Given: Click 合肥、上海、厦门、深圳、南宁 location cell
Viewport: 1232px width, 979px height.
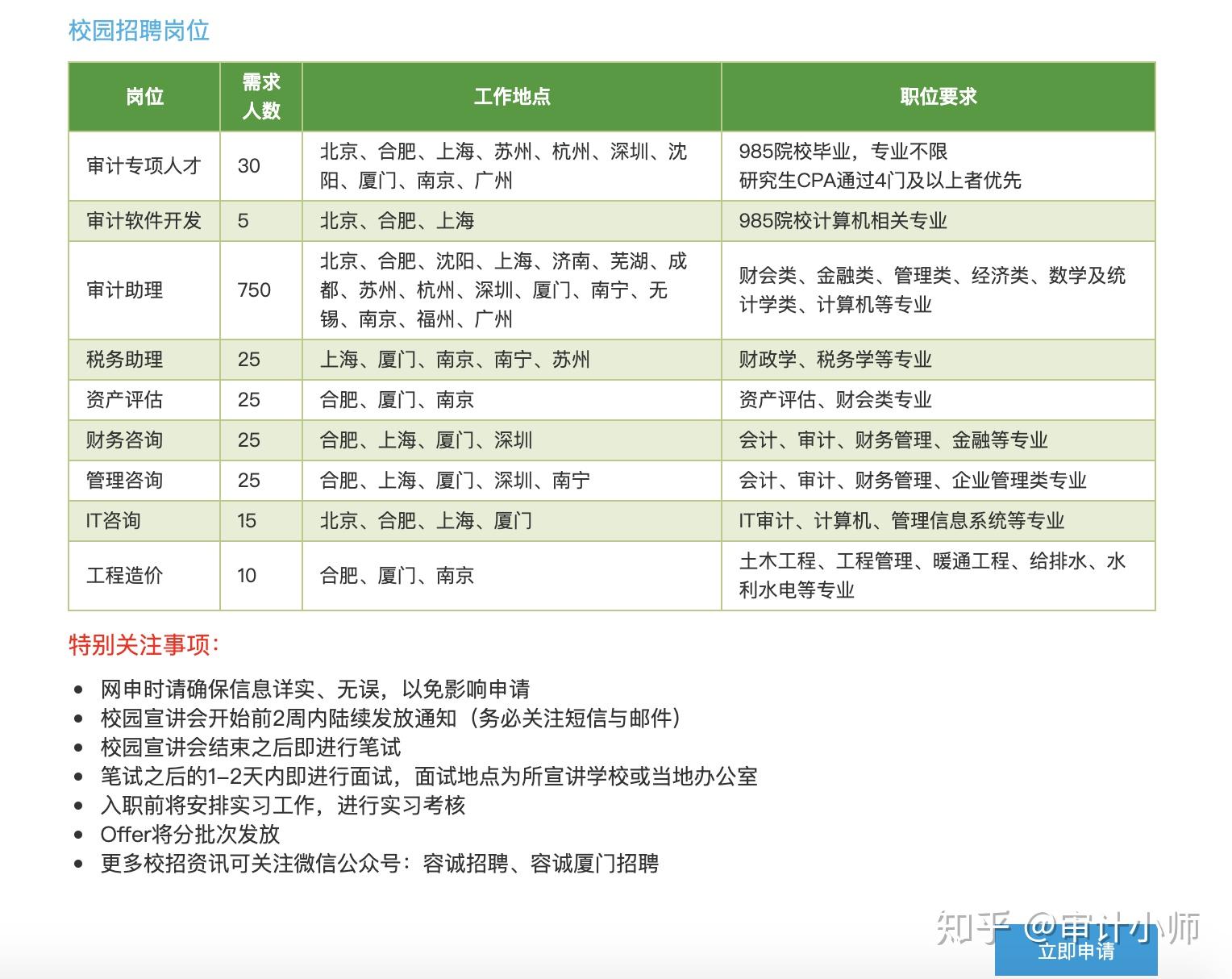Looking at the screenshot, I should point(512,481).
